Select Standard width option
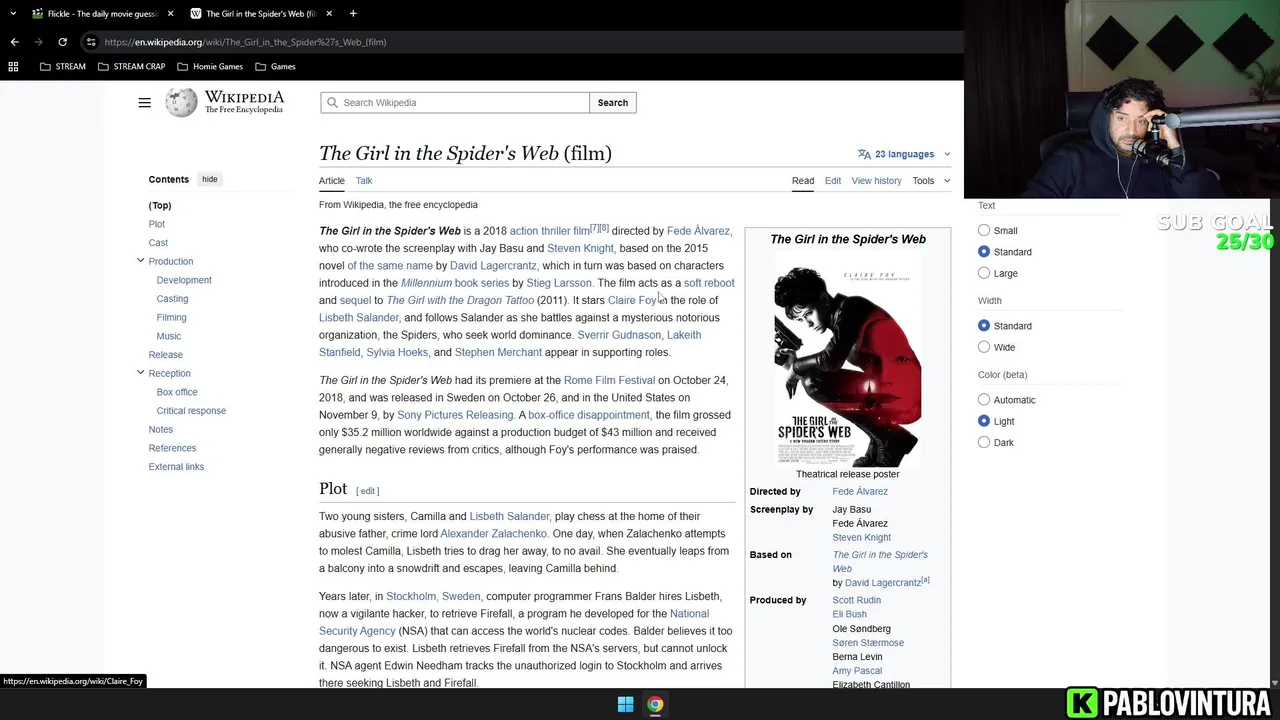 tap(984, 326)
